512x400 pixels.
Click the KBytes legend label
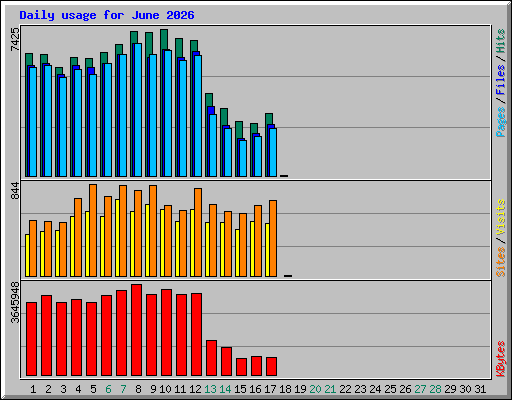(501, 359)
